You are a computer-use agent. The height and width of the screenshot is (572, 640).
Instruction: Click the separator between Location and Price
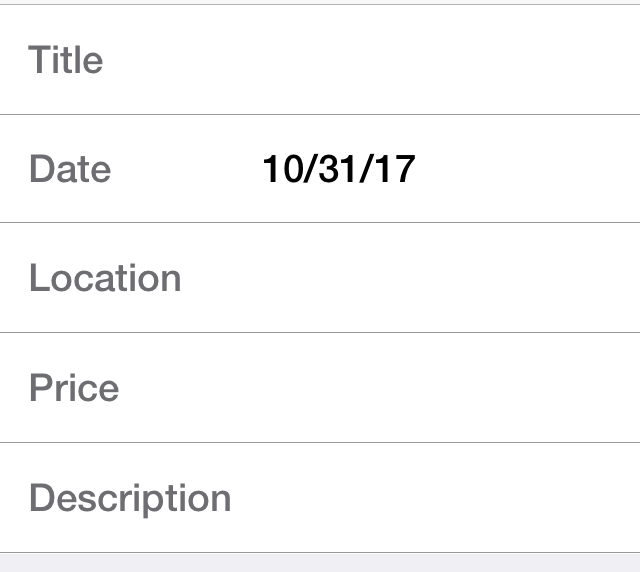point(320,332)
